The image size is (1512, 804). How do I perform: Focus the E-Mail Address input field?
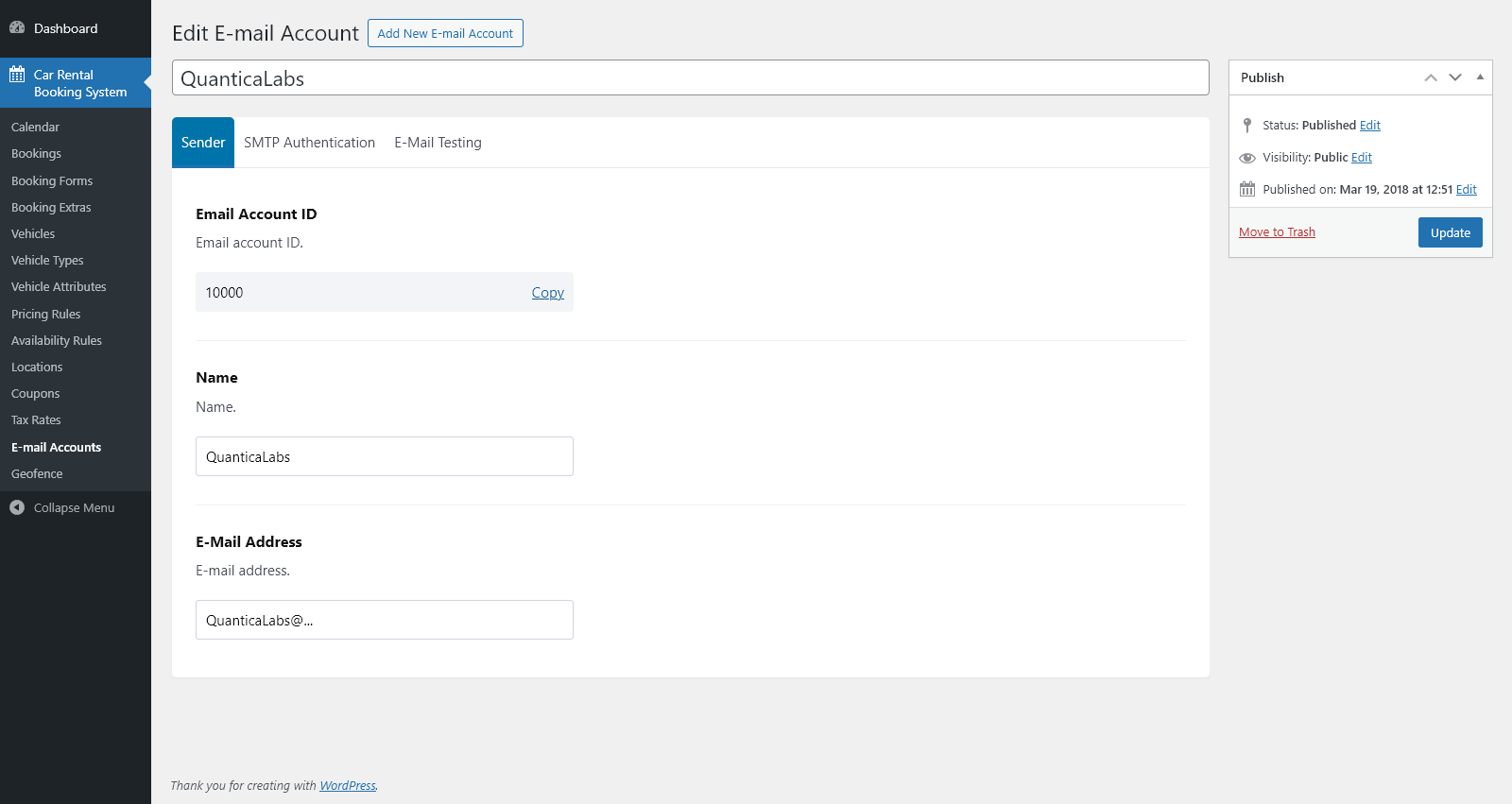(x=385, y=620)
